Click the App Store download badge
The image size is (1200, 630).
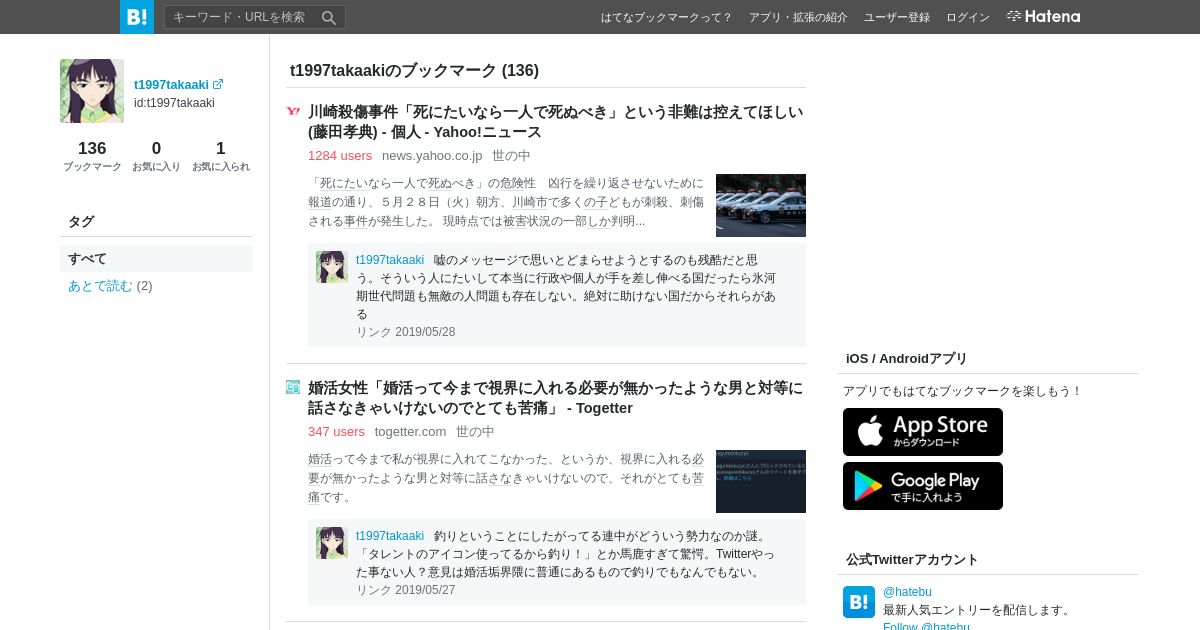point(923,432)
